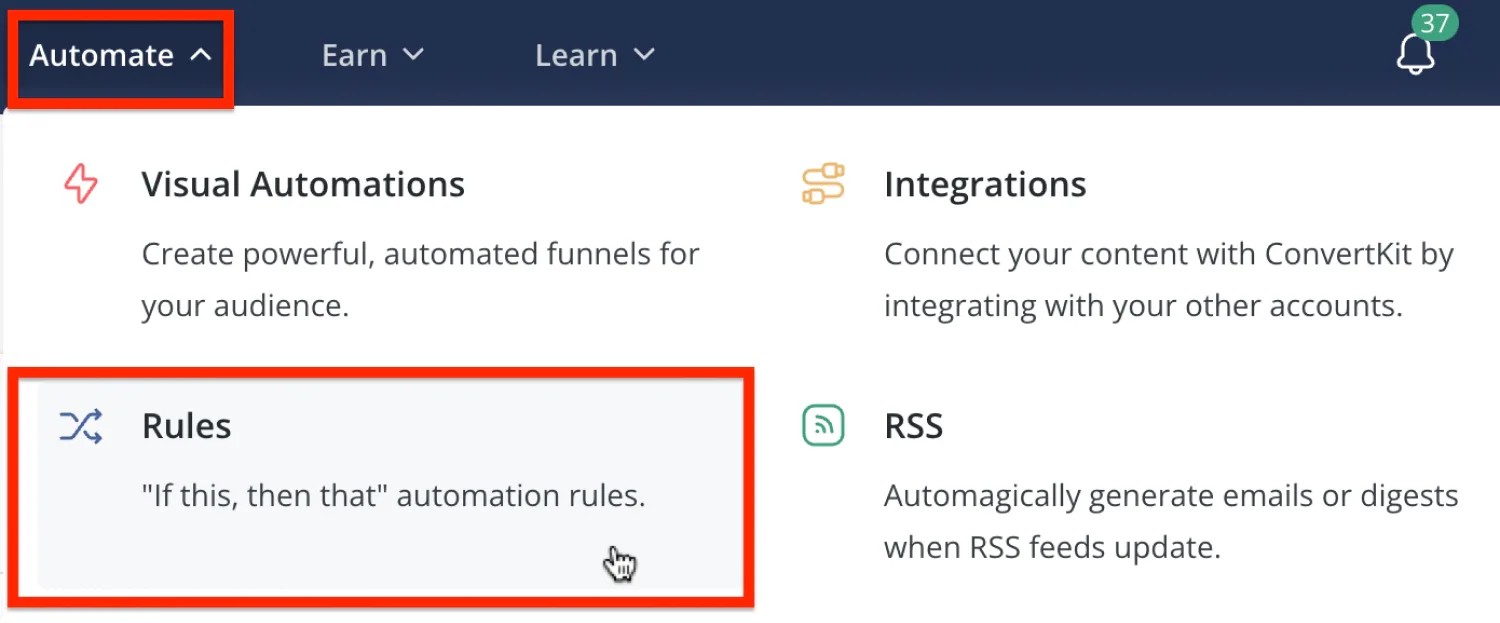Viewport: 1500px width, 623px height.
Task: Click the orange Integrations plug icon
Action: tap(823, 185)
